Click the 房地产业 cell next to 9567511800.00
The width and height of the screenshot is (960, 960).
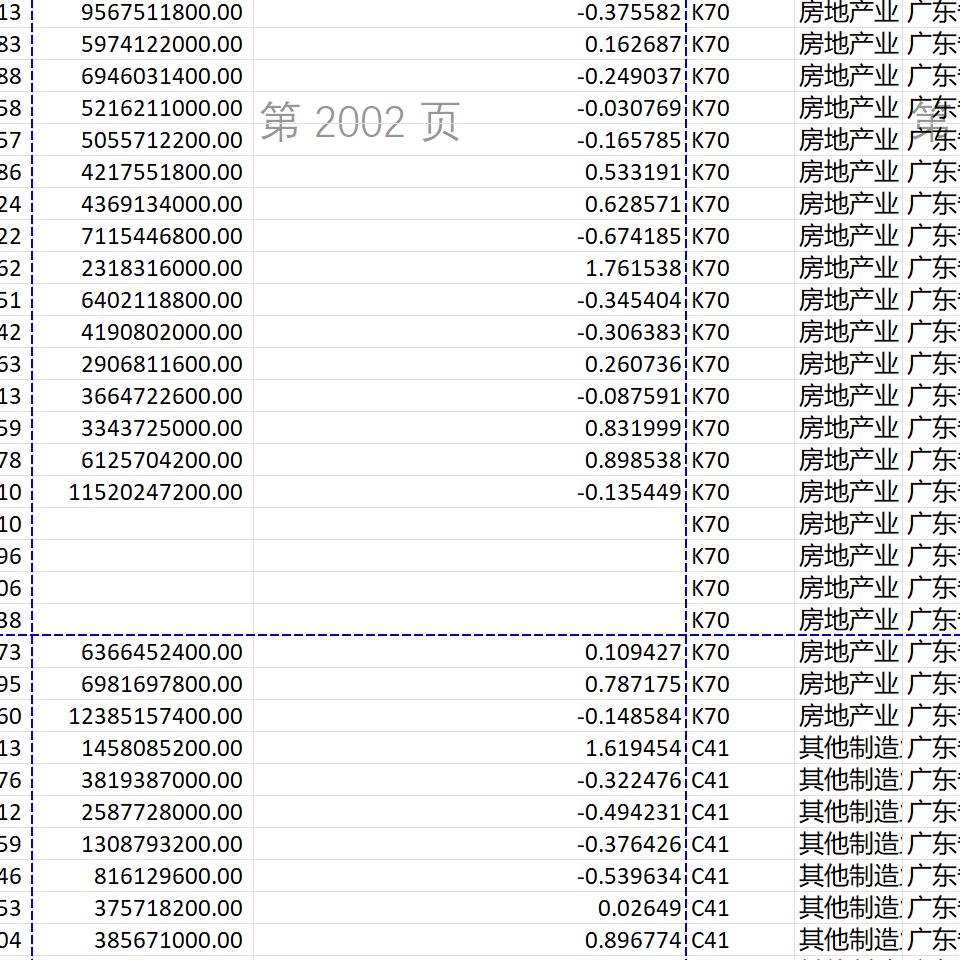[848, 12]
